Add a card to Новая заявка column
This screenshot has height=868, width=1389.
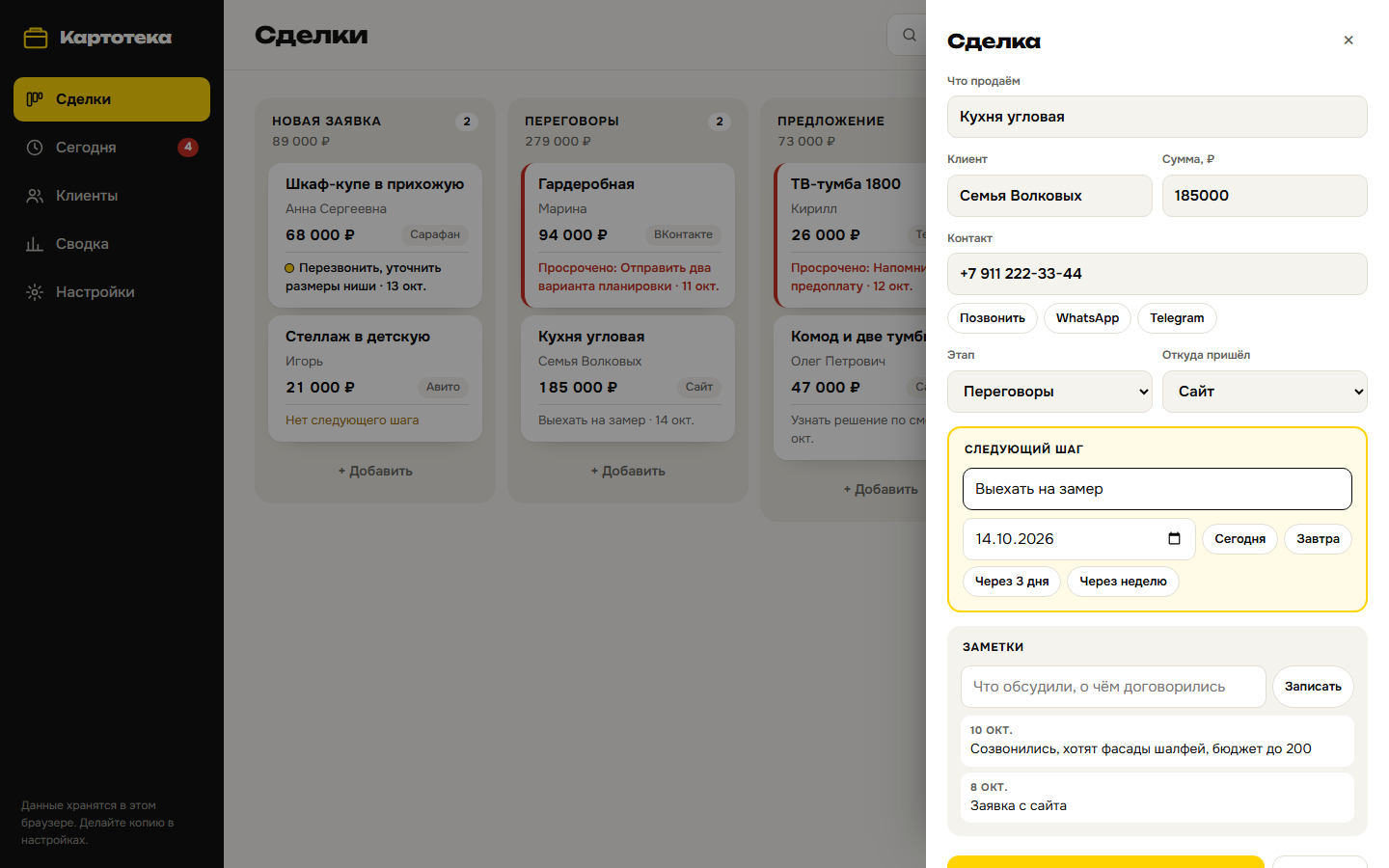pyautogui.click(x=375, y=472)
